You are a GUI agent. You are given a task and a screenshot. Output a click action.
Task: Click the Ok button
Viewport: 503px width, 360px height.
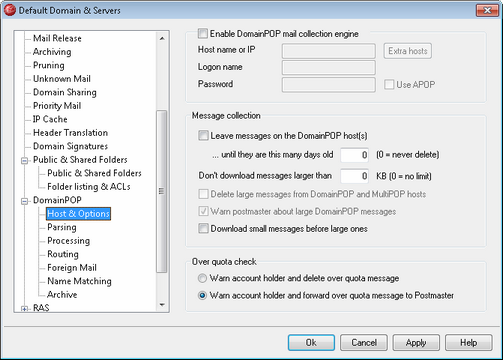311,343
